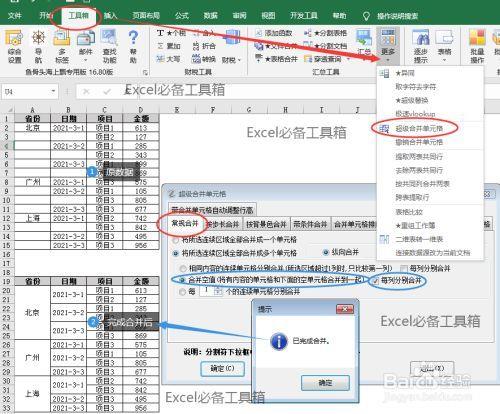The height and width of the screenshot is (414, 500).
Task: Click the select-all corner of sheet
Action: pyautogui.click(x=7, y=109)
